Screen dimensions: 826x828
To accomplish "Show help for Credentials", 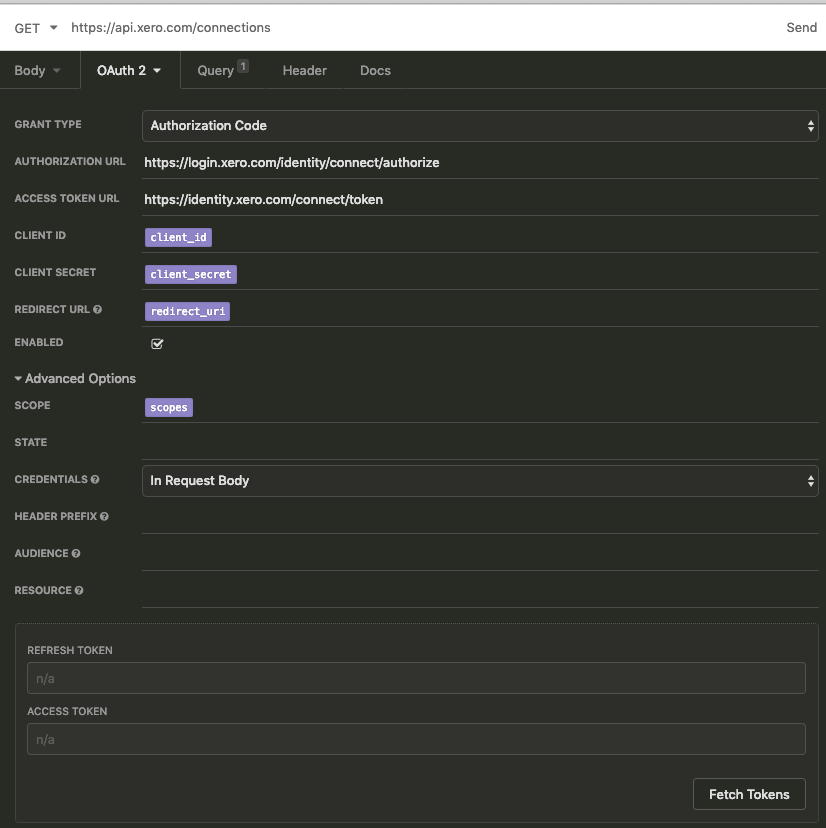I will (95, 479).
